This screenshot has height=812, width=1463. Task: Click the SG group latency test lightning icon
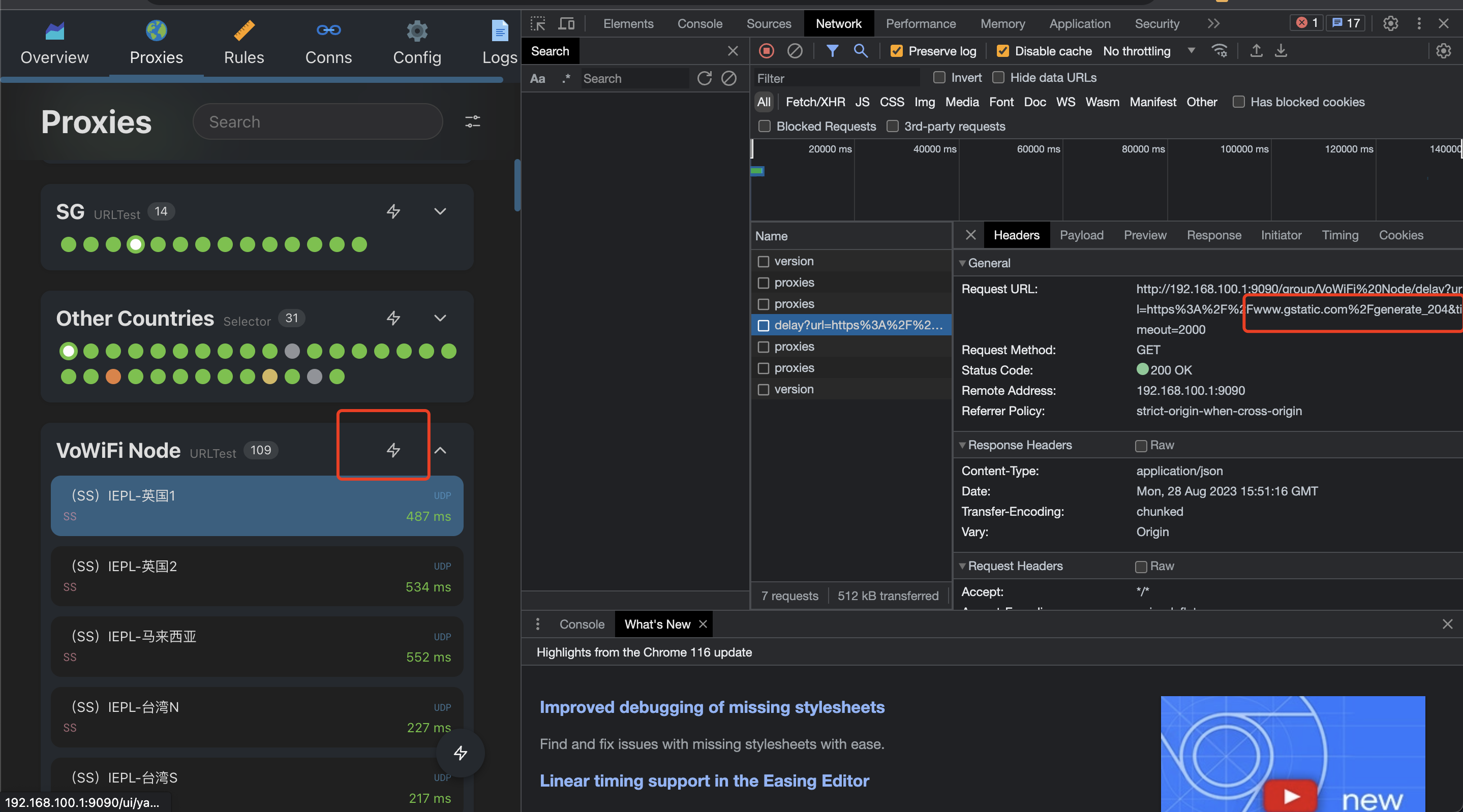[393, 211]
